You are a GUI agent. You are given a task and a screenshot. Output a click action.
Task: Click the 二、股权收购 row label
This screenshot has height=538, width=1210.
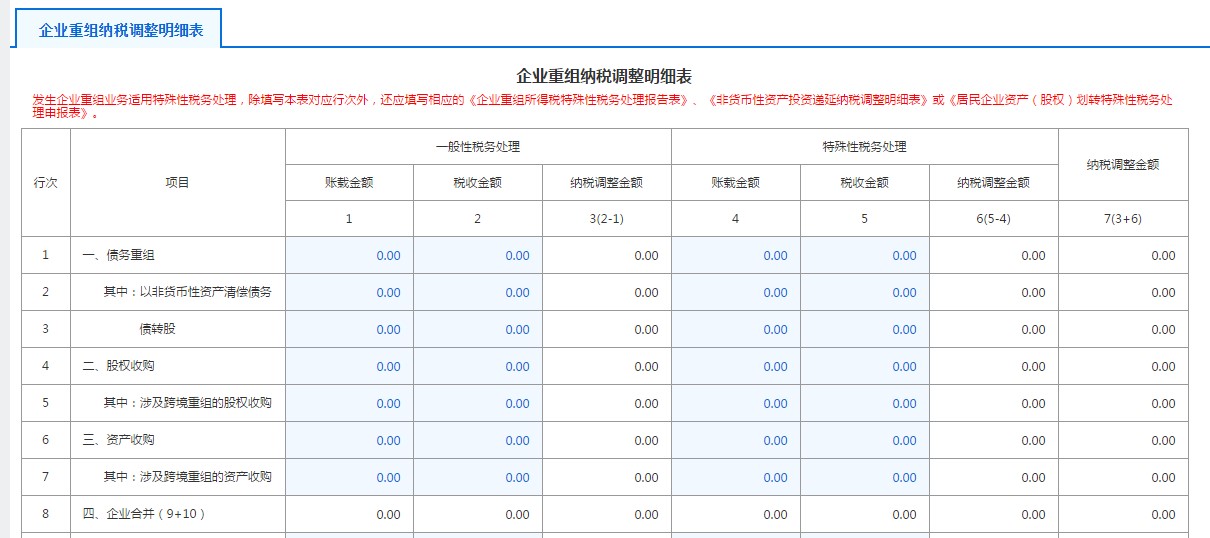point(118,366)
